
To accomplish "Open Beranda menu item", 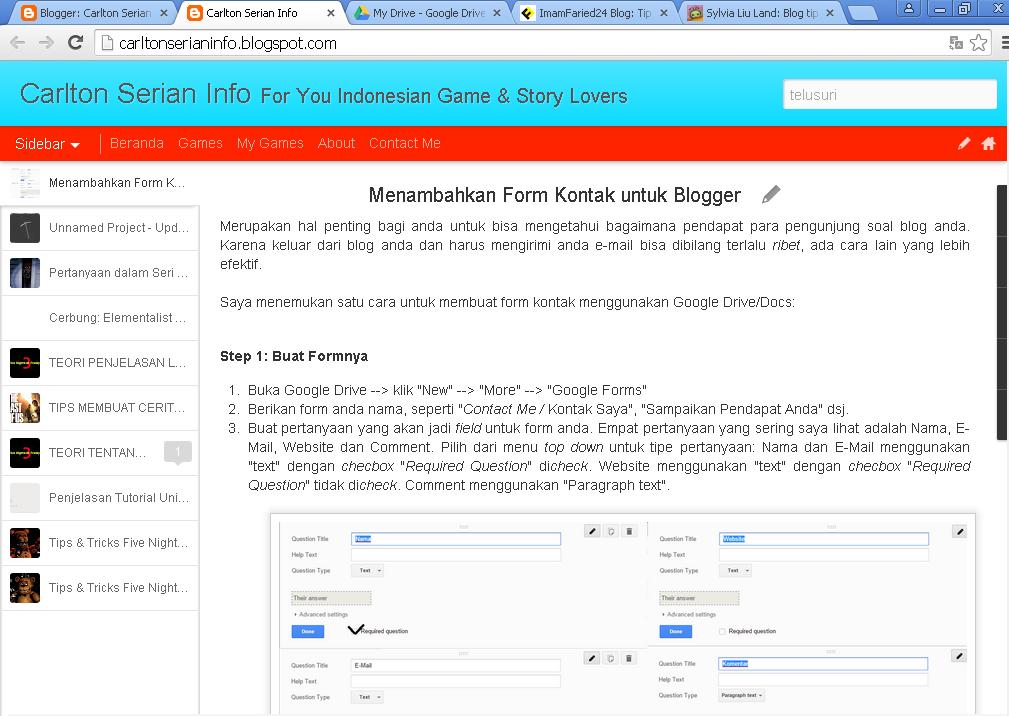I will tap(136, 143).
